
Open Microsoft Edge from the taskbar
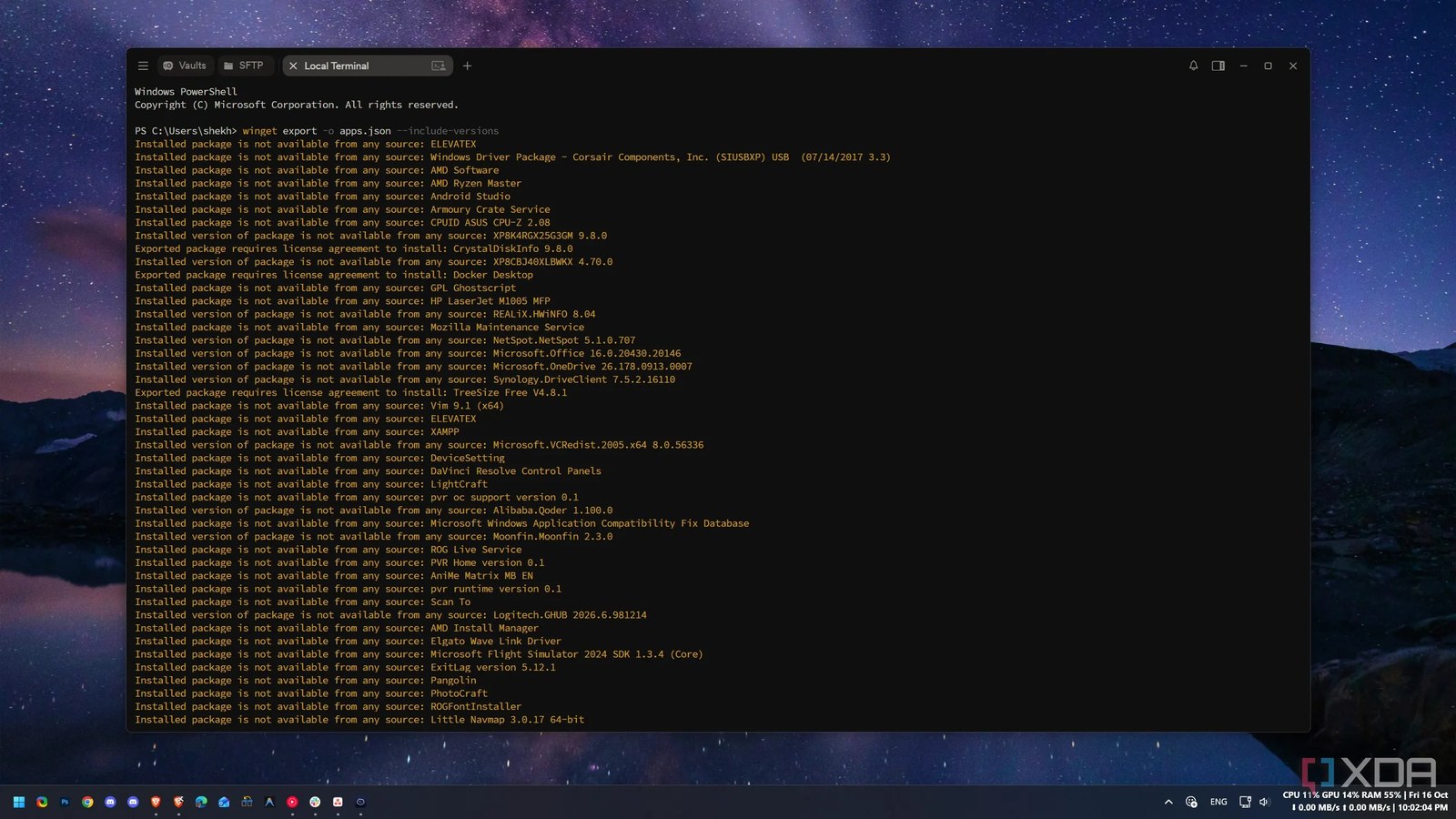coord(201,802)
